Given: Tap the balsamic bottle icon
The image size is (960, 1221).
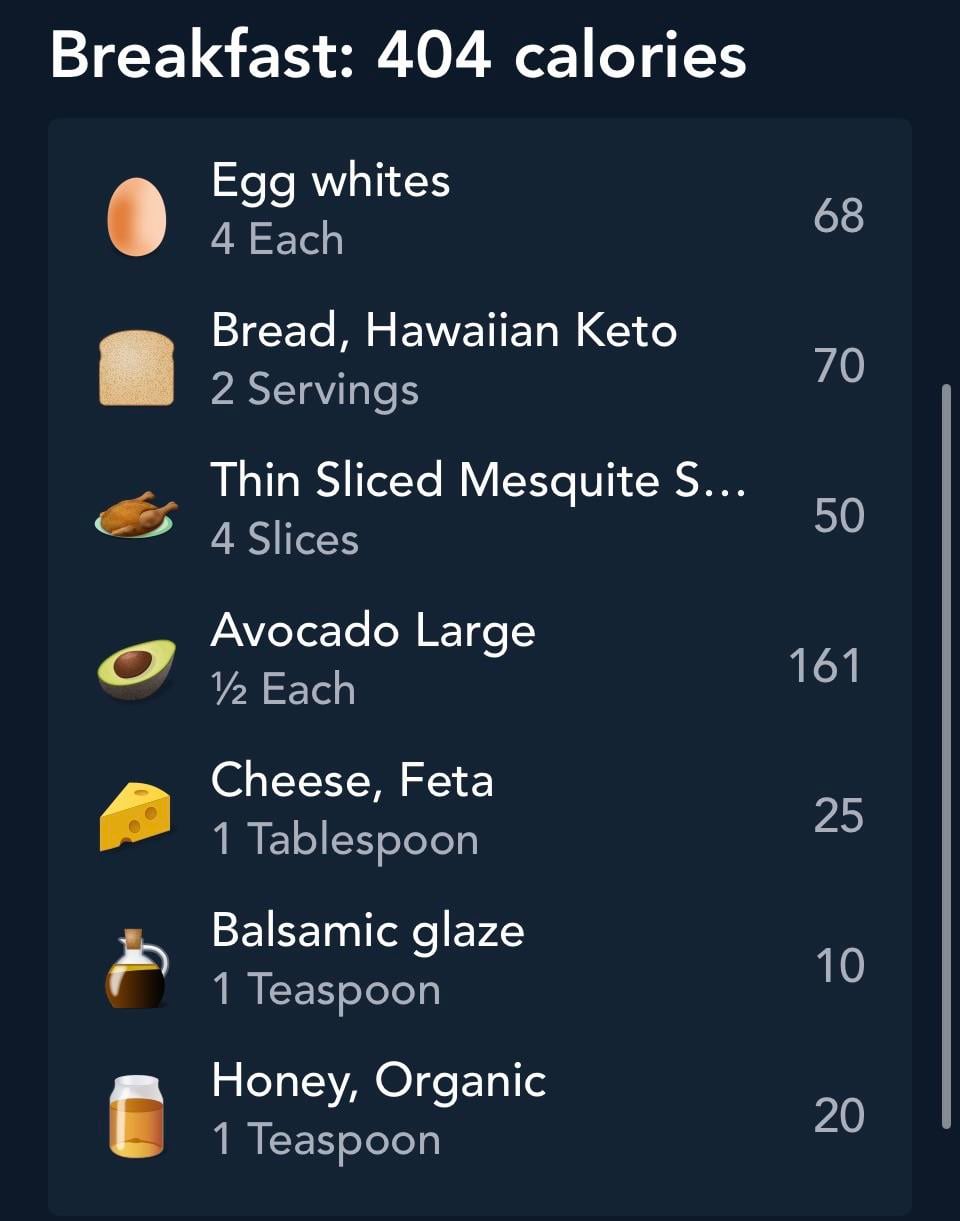Looking at the screenshot, I should [x=136, y=967].
